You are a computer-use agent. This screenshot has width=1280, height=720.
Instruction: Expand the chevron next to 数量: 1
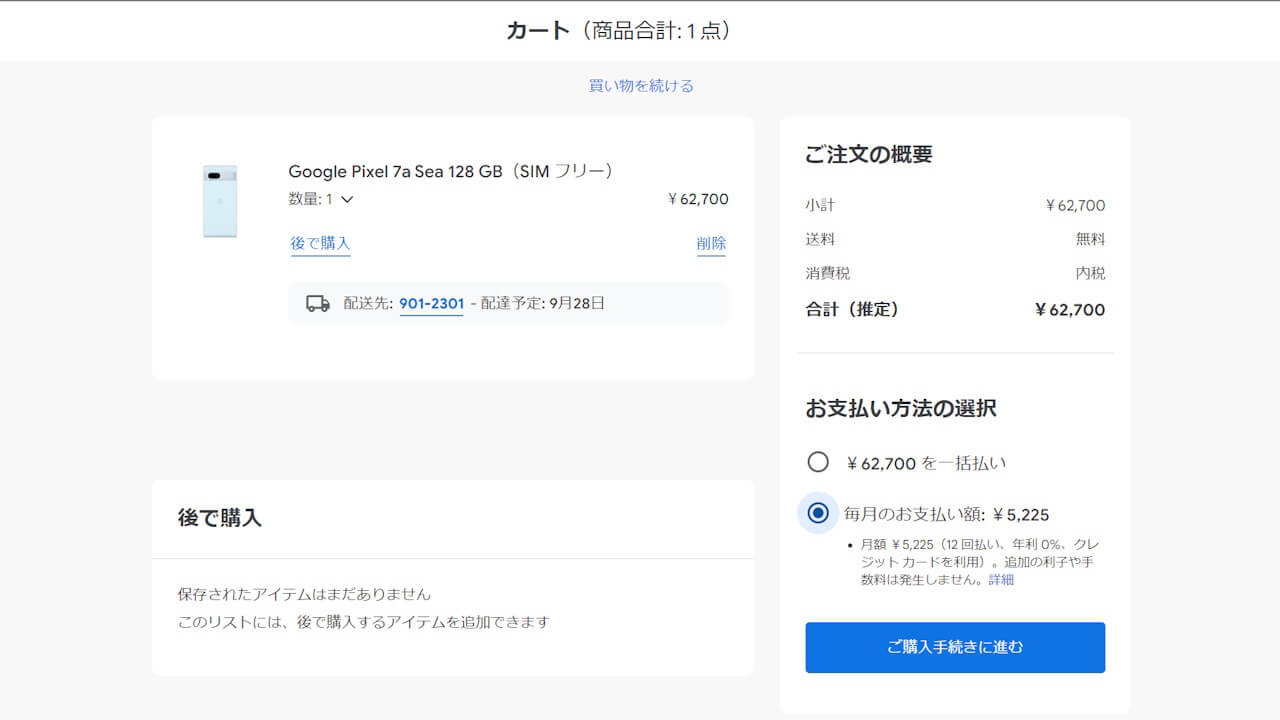pos(345,199)
